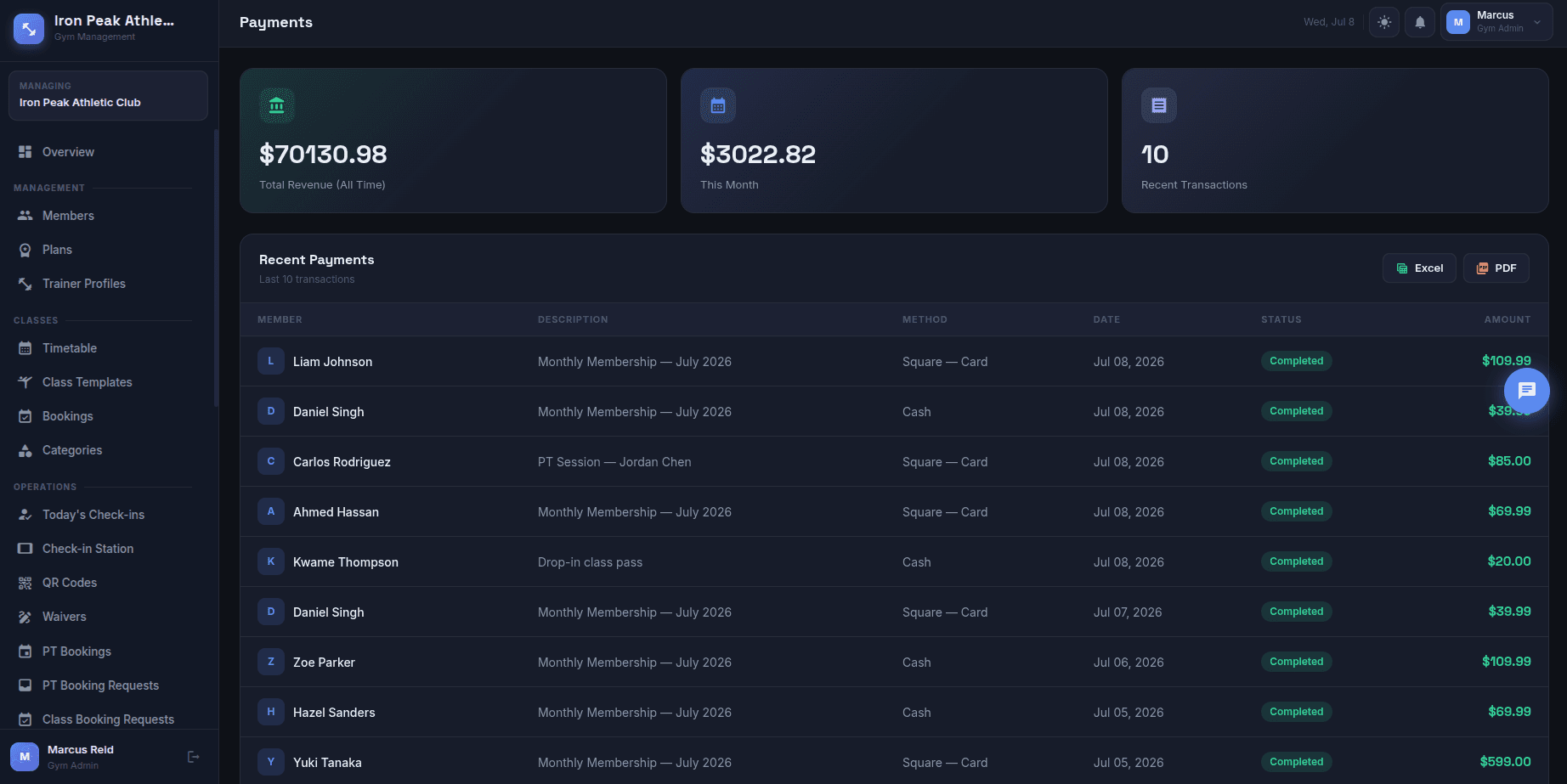Click the Marcus Reid avatar in the sidebar footer
Image resolution: width=1567 pixels, height=784 pixels.
tap(25, 757)
